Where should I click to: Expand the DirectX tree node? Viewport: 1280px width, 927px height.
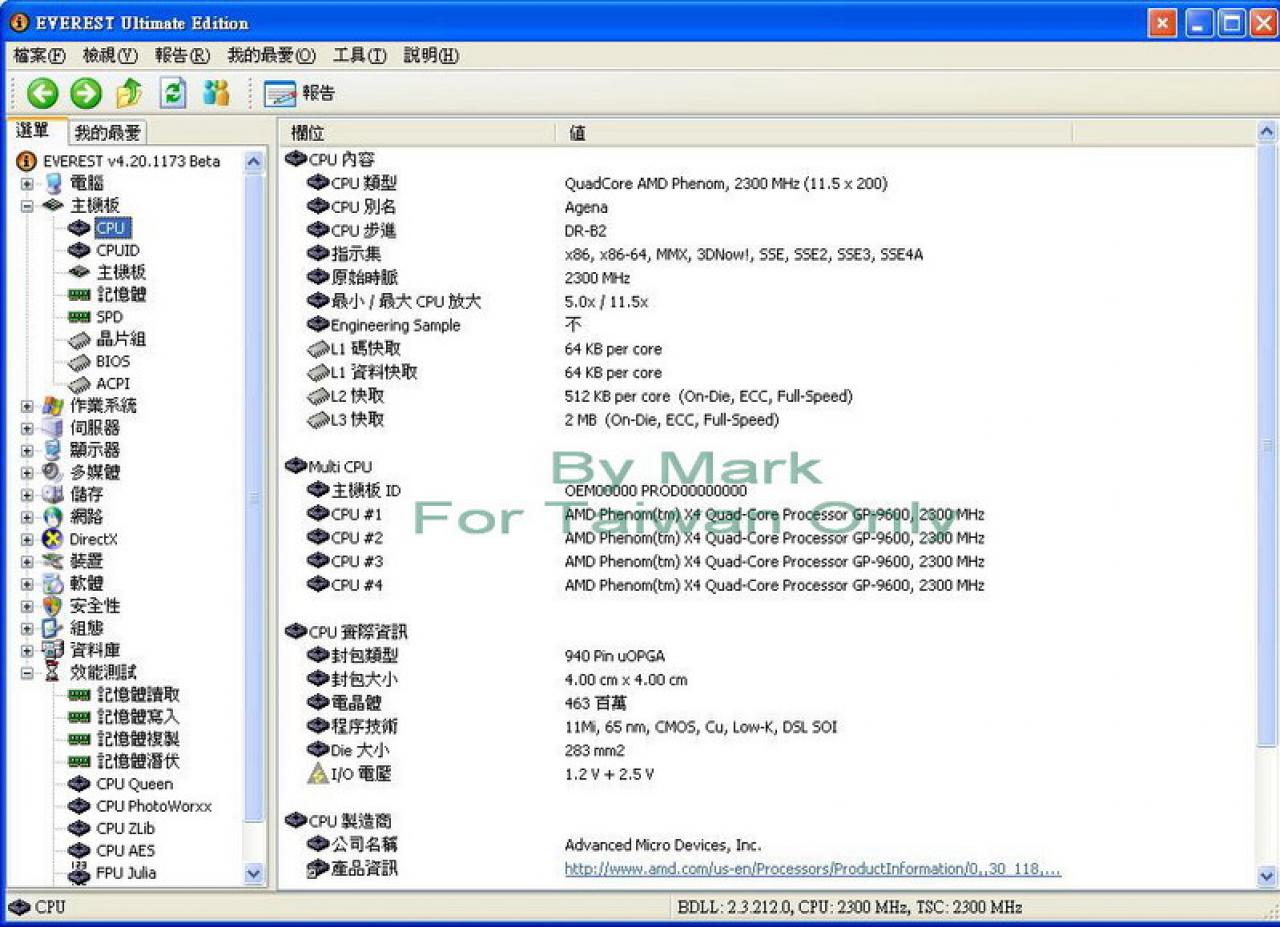(x=27, y=539)
